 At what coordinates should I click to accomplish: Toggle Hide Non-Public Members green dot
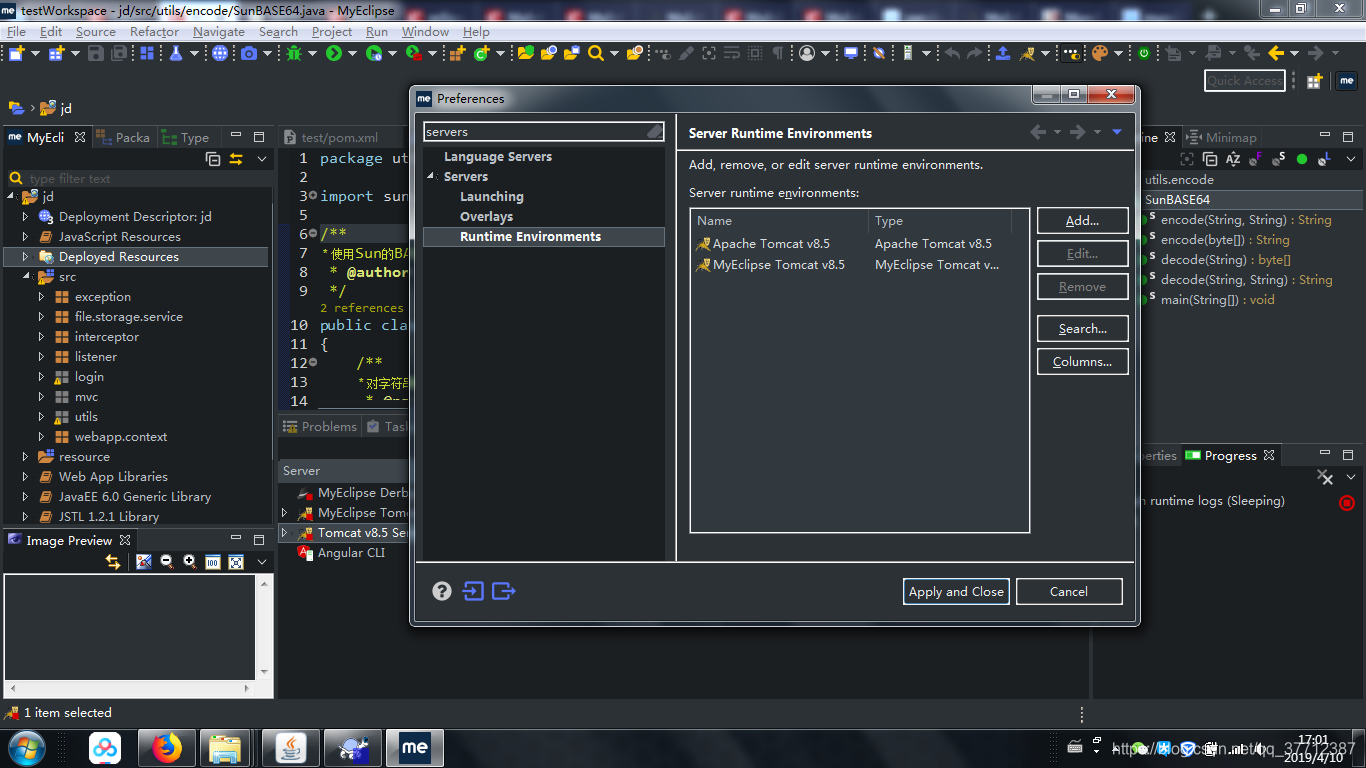1302,159
